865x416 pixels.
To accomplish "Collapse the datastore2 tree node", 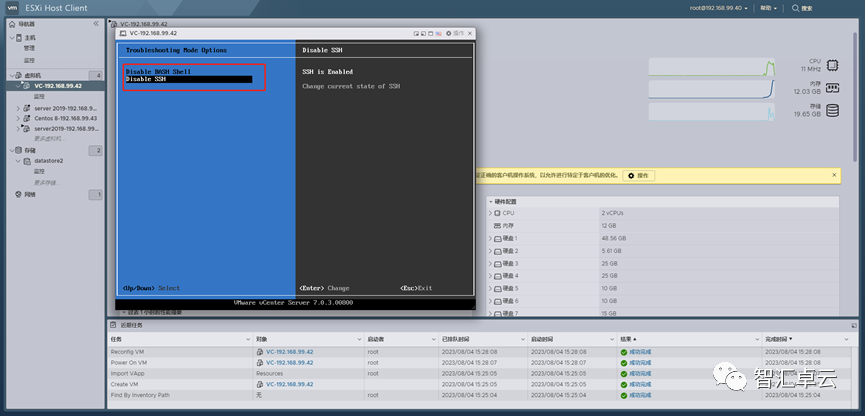I will pyautogui.click(x=18, y=161).
